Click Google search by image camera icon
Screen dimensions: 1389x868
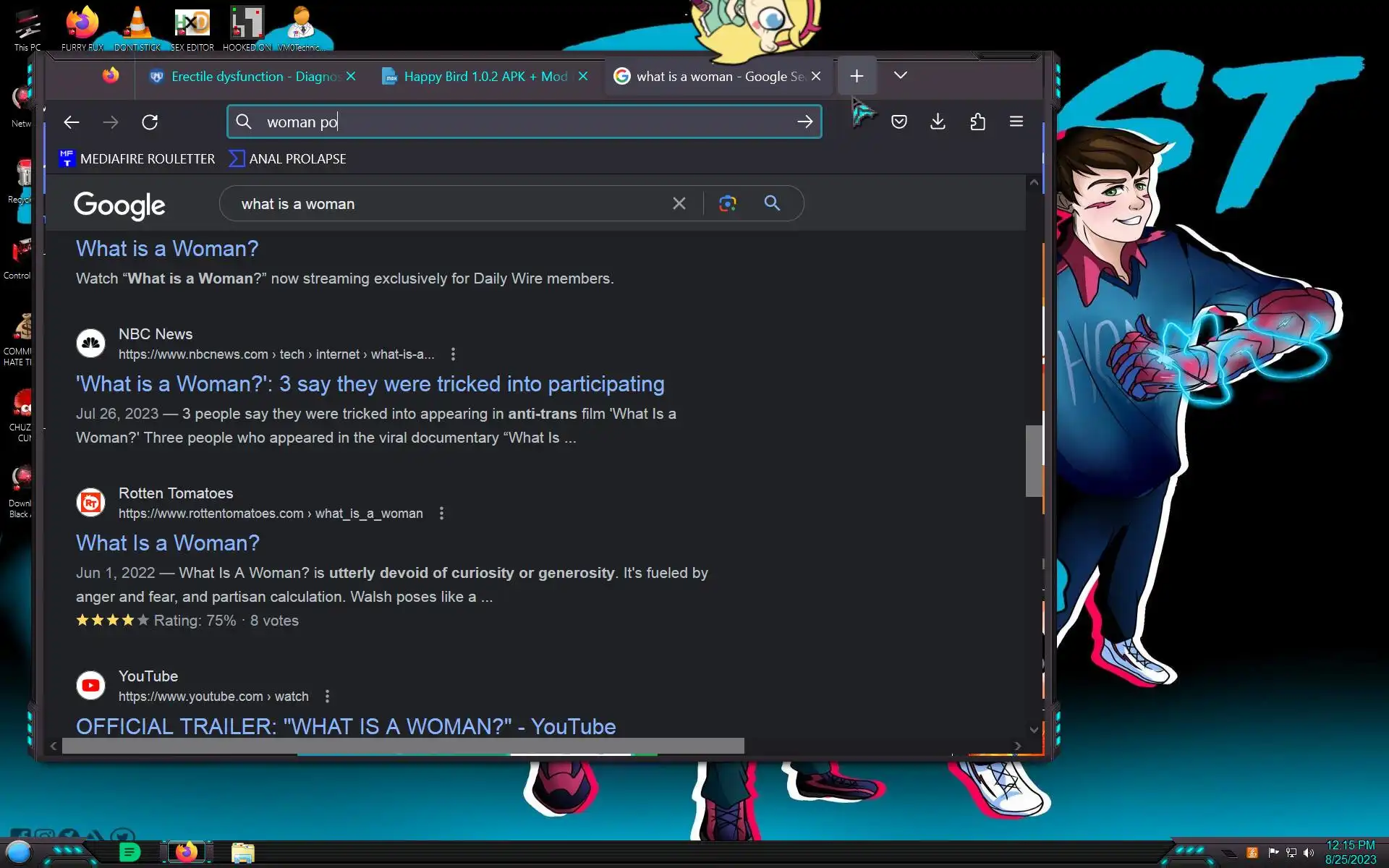click(727, 204)
